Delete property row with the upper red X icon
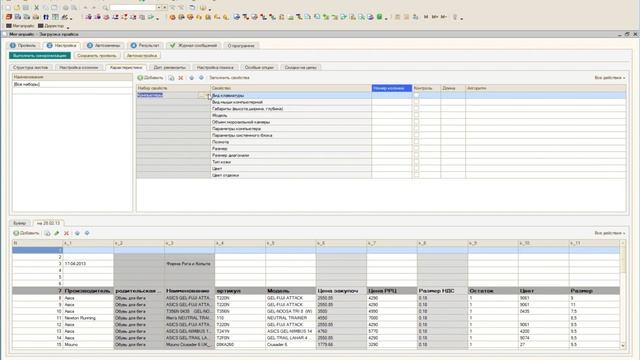Image resolution: width=640 pixels, height=360 pixels. [181, 78]
